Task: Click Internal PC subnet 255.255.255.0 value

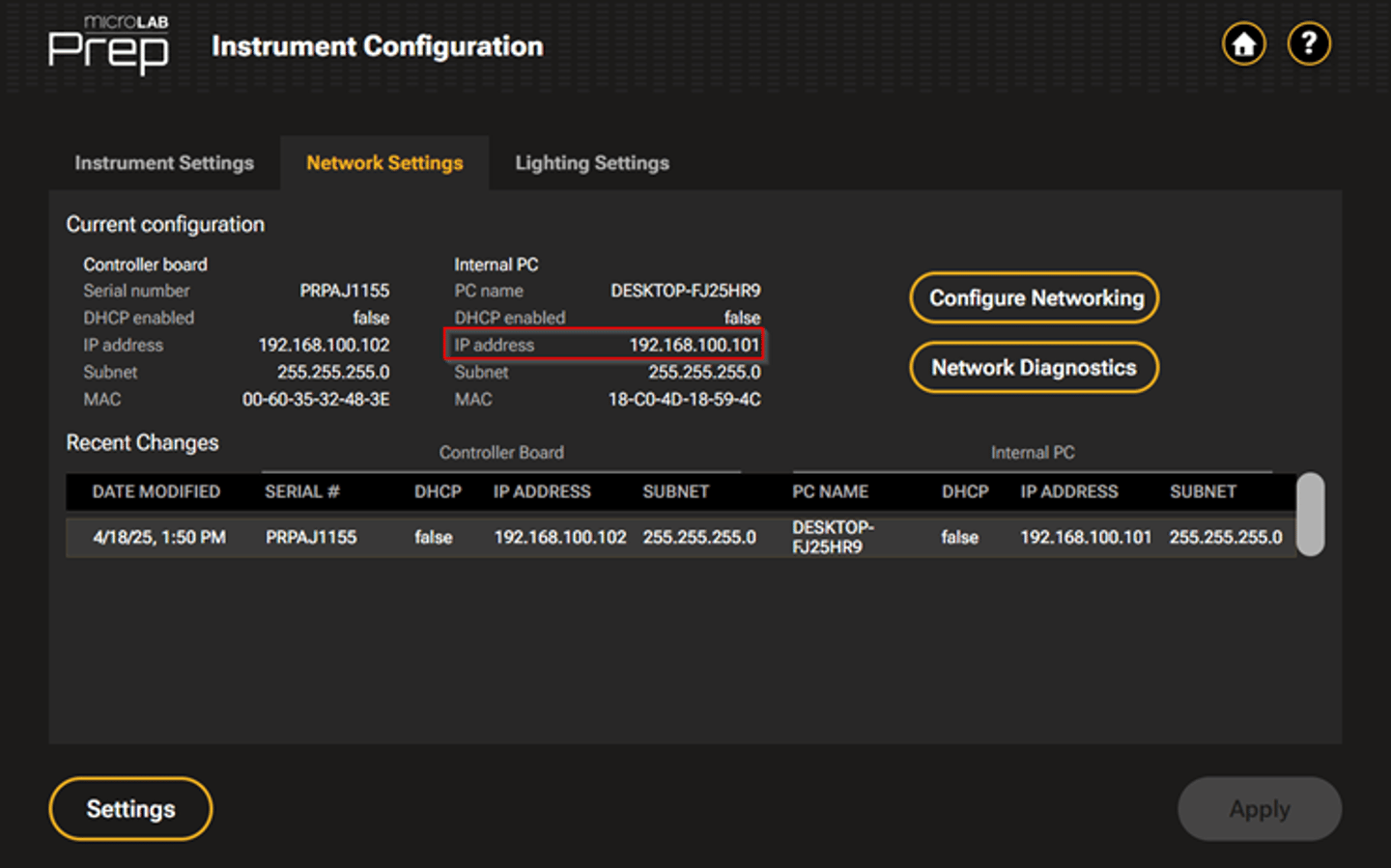Action: click(x=704, y=372)
